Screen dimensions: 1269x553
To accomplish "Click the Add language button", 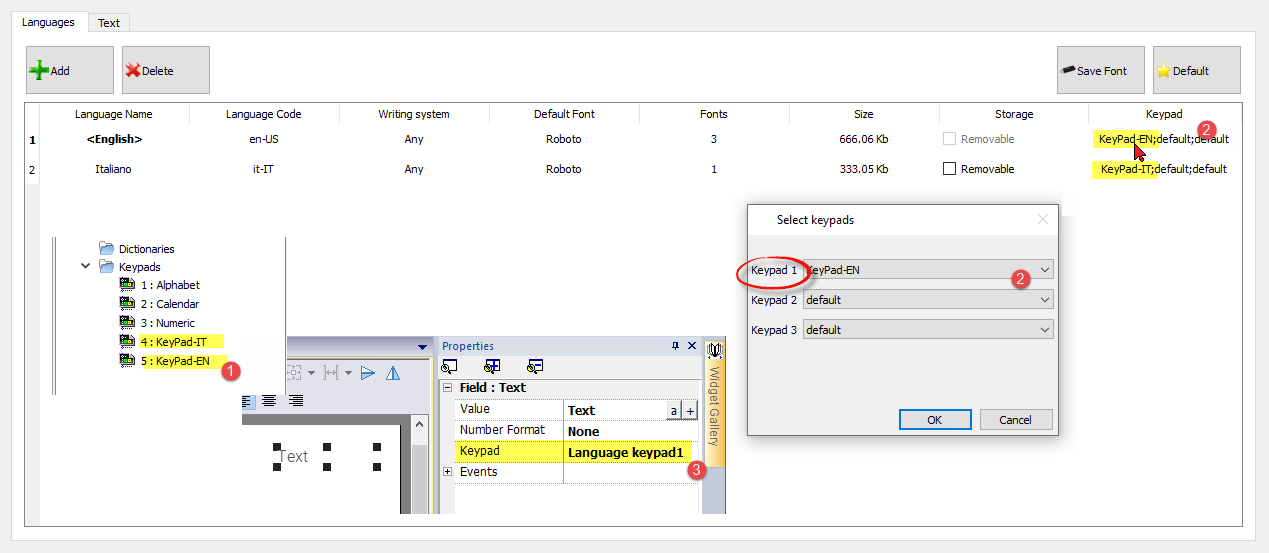I will pyautogui.click(x=70, y=70).
